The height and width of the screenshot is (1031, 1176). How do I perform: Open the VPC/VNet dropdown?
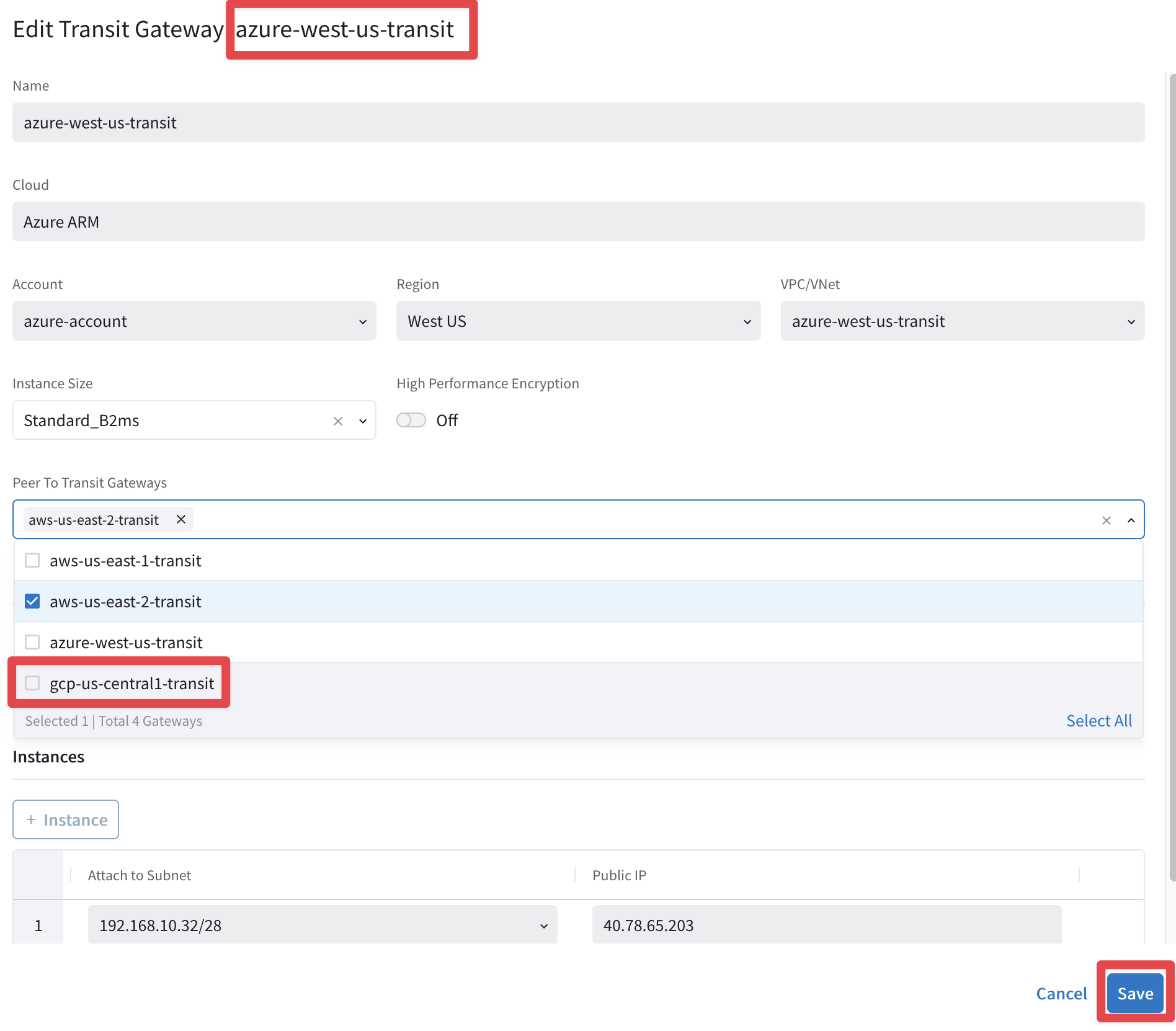coord(962,321)
